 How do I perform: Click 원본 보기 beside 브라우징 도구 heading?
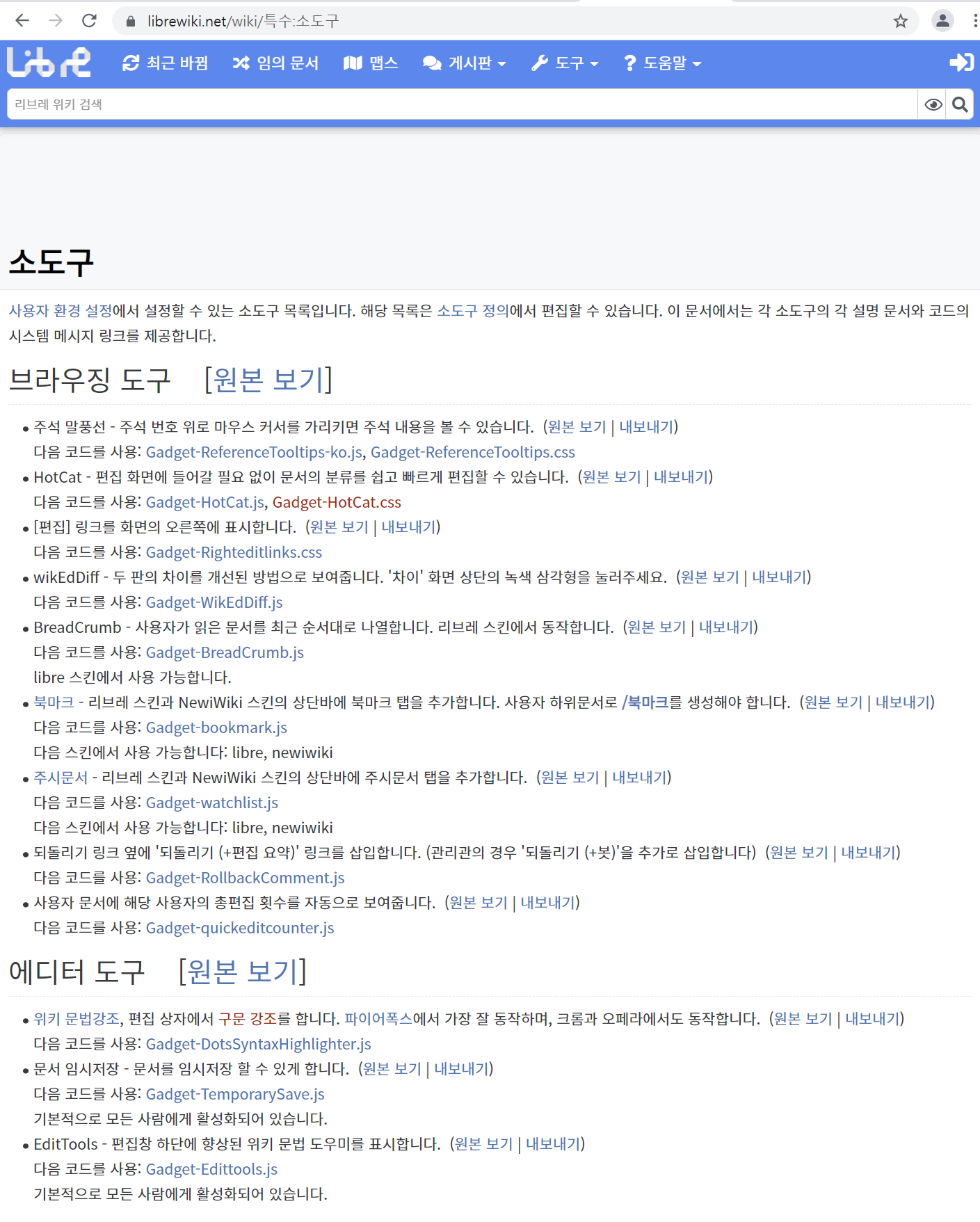click(268, 380)
